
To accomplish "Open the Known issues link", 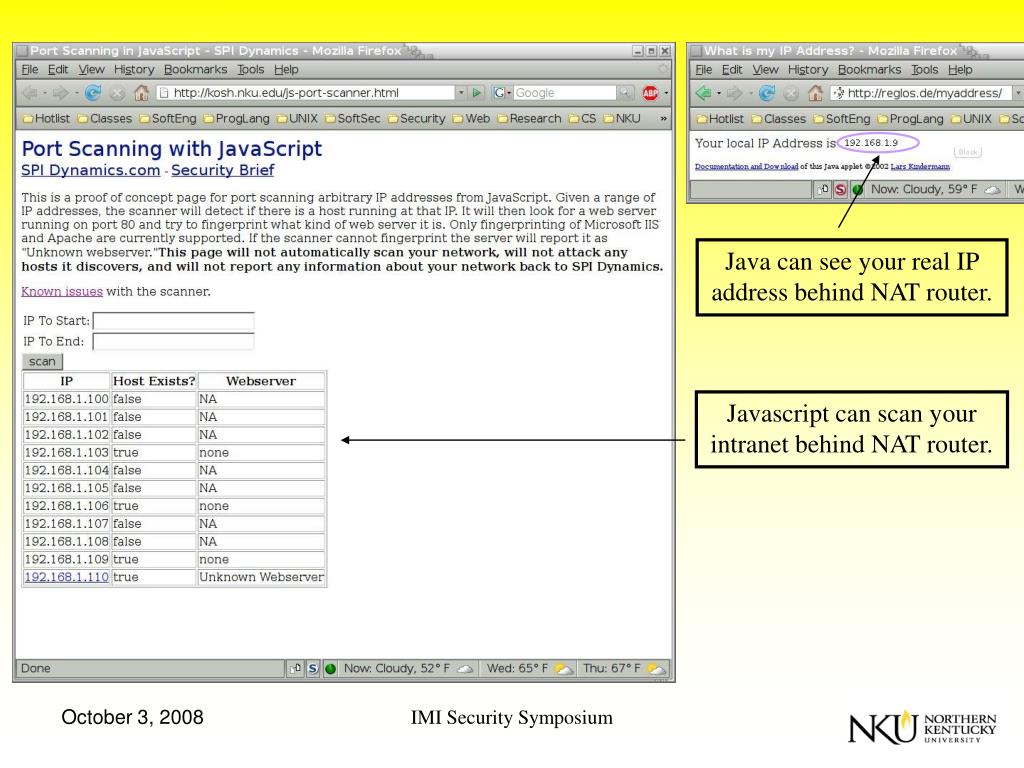I will coord(62,292).
